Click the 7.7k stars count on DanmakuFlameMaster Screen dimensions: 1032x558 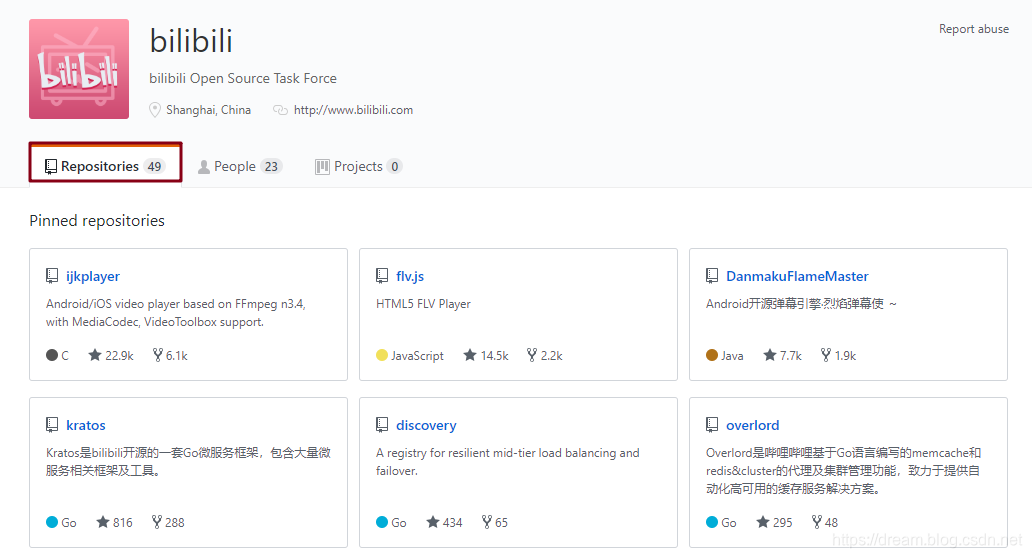790,356
